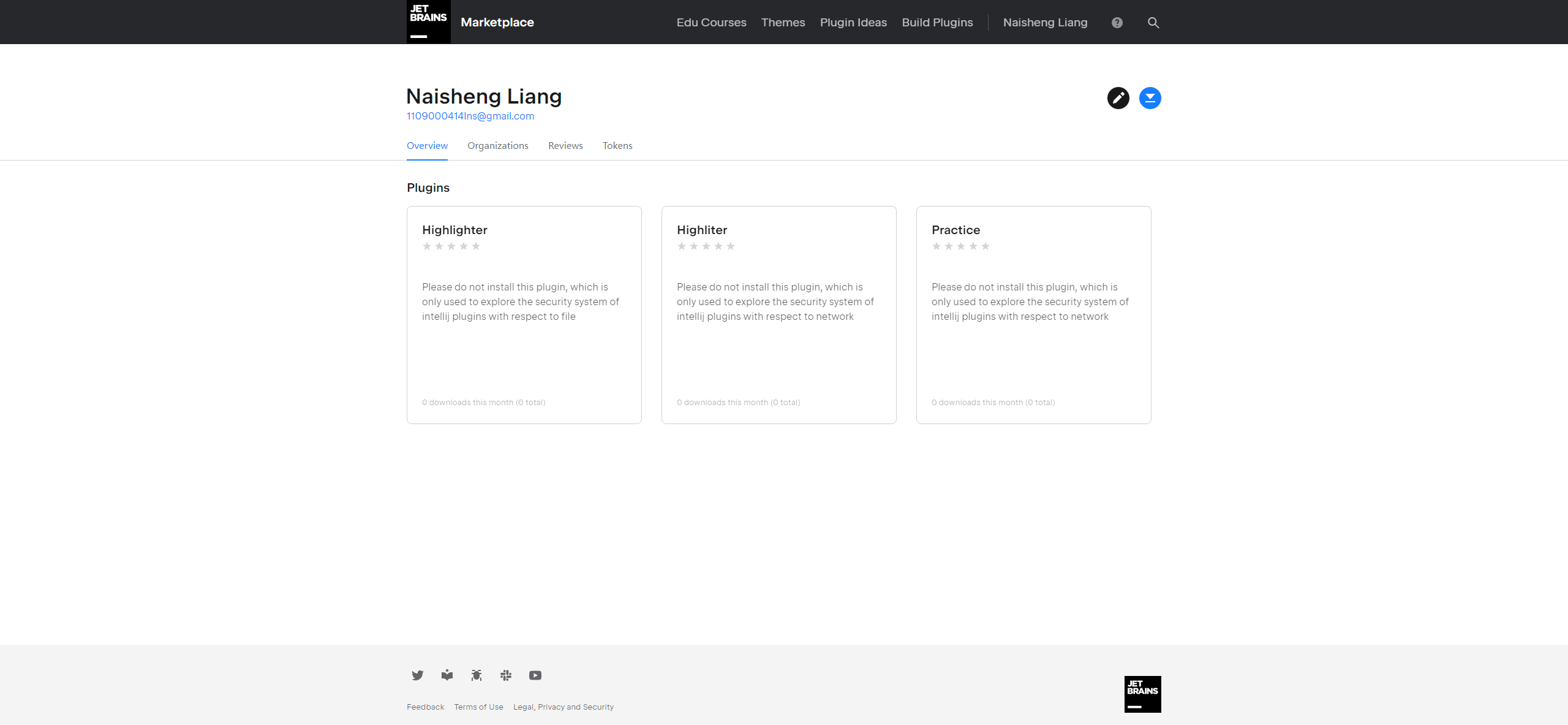Select the Overview tab
1568x725 pixels.
(427, 146)
